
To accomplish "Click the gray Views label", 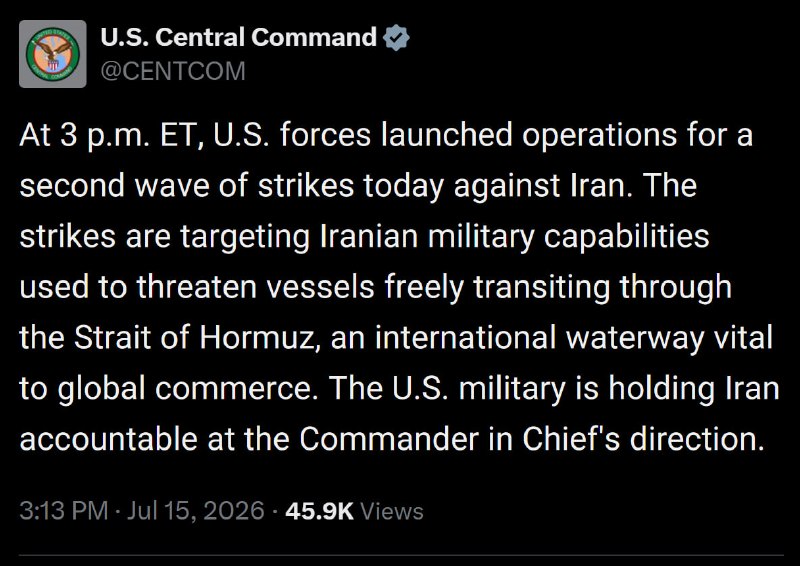I will 392,511.
